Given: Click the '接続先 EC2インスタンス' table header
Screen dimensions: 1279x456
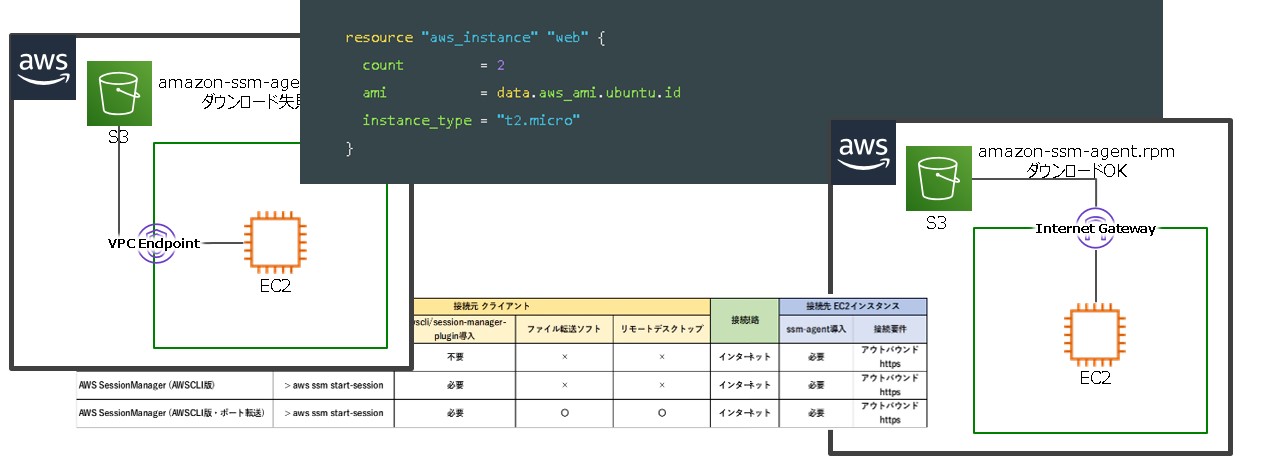Looking at the screenshot, I should 853,304.
